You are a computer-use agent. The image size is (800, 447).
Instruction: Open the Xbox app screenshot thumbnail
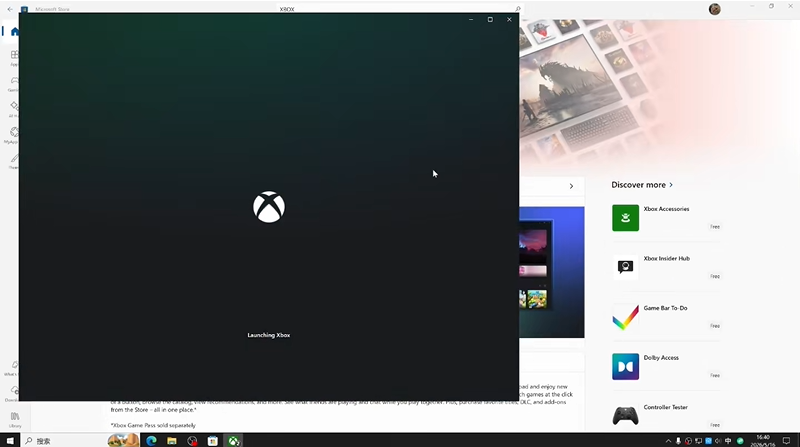[552, 272]
